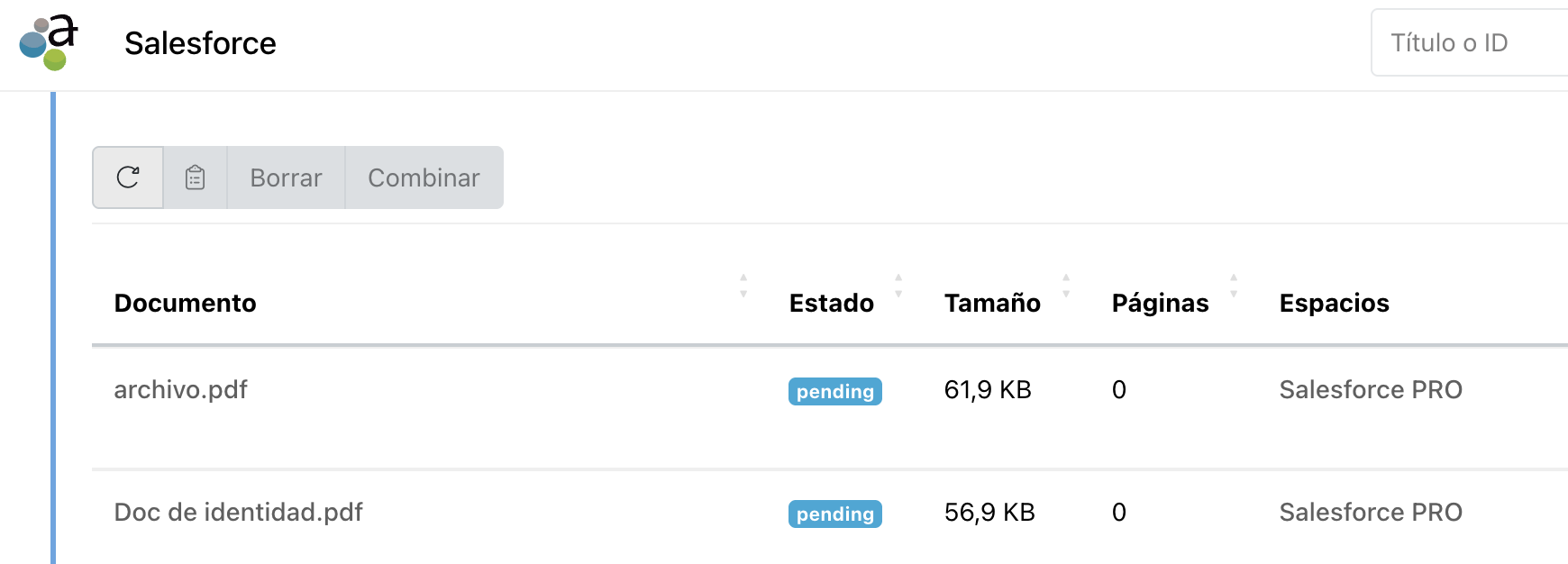Screen dimensions: 1568x564
Task: Open Doc de identidad.pdf document
Action: point(238,512)
